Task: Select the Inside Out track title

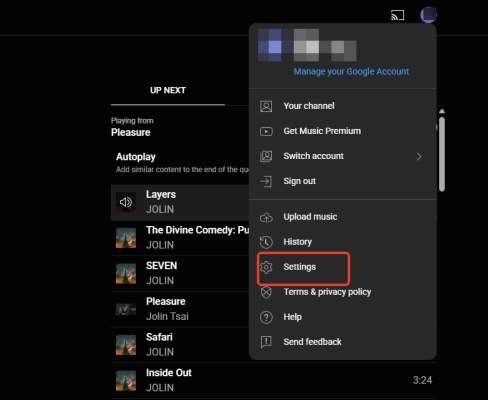Action: pyautogui.click(x=169, y=373)
